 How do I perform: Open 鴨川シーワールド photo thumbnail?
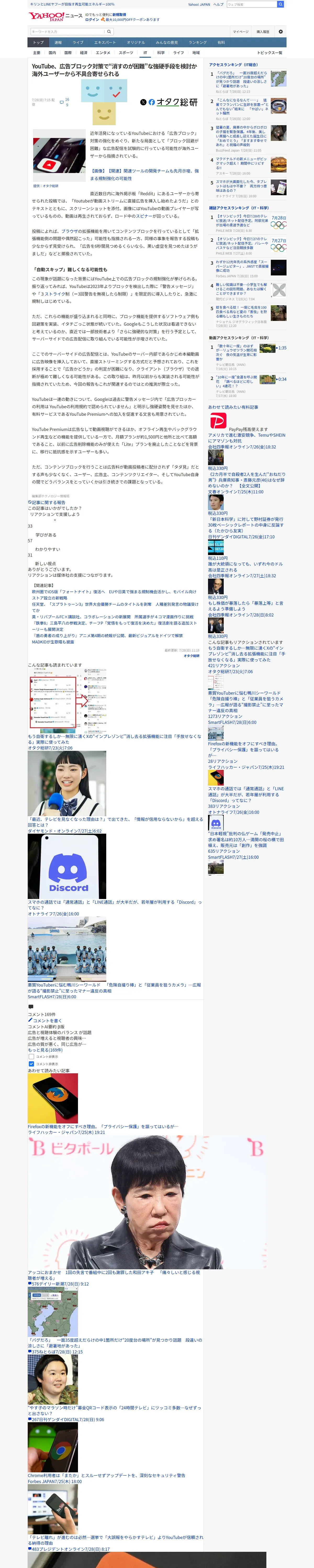point(66,949)
